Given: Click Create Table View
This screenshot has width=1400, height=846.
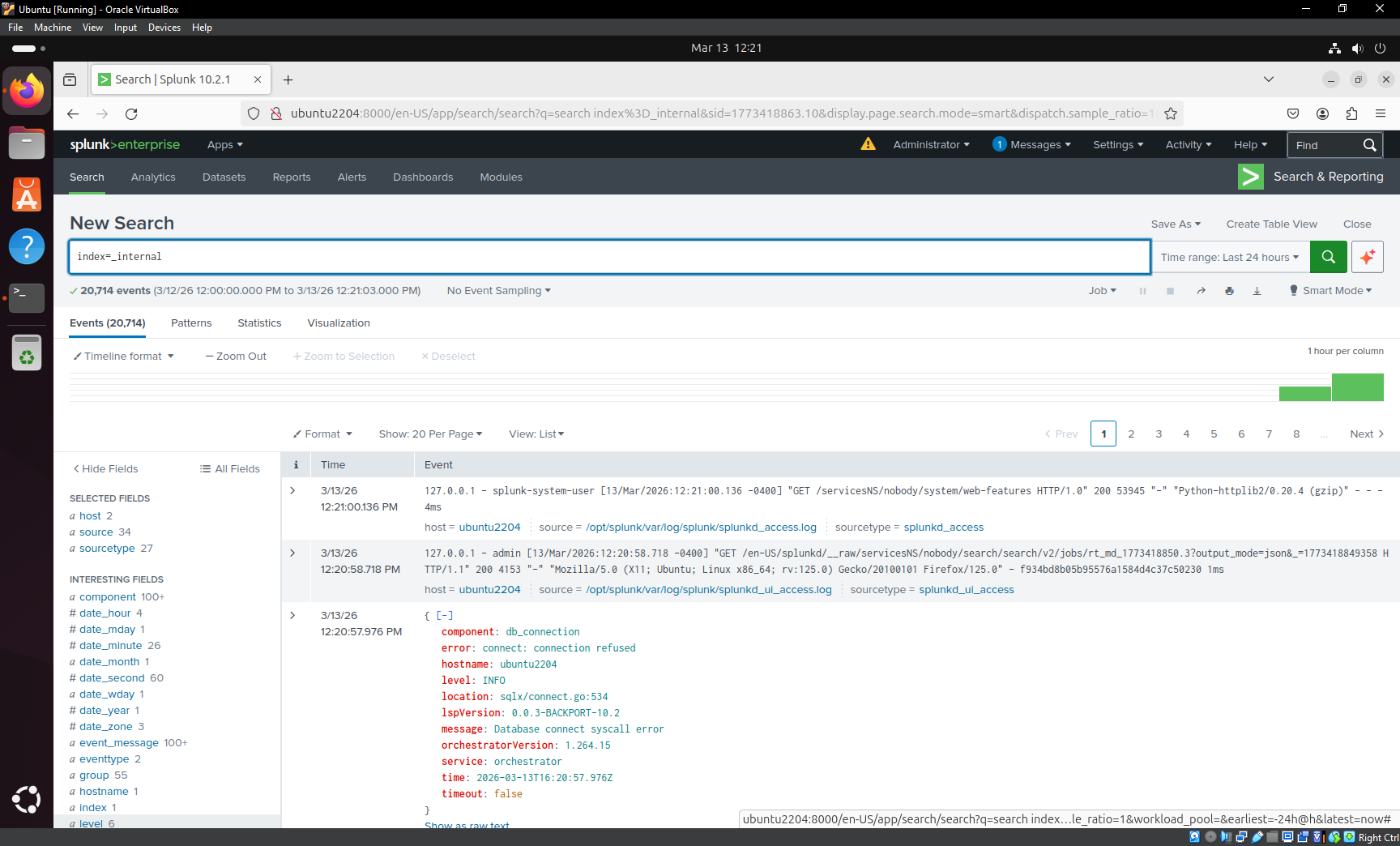Looking at the screenshot, I should pos(1270,224).
